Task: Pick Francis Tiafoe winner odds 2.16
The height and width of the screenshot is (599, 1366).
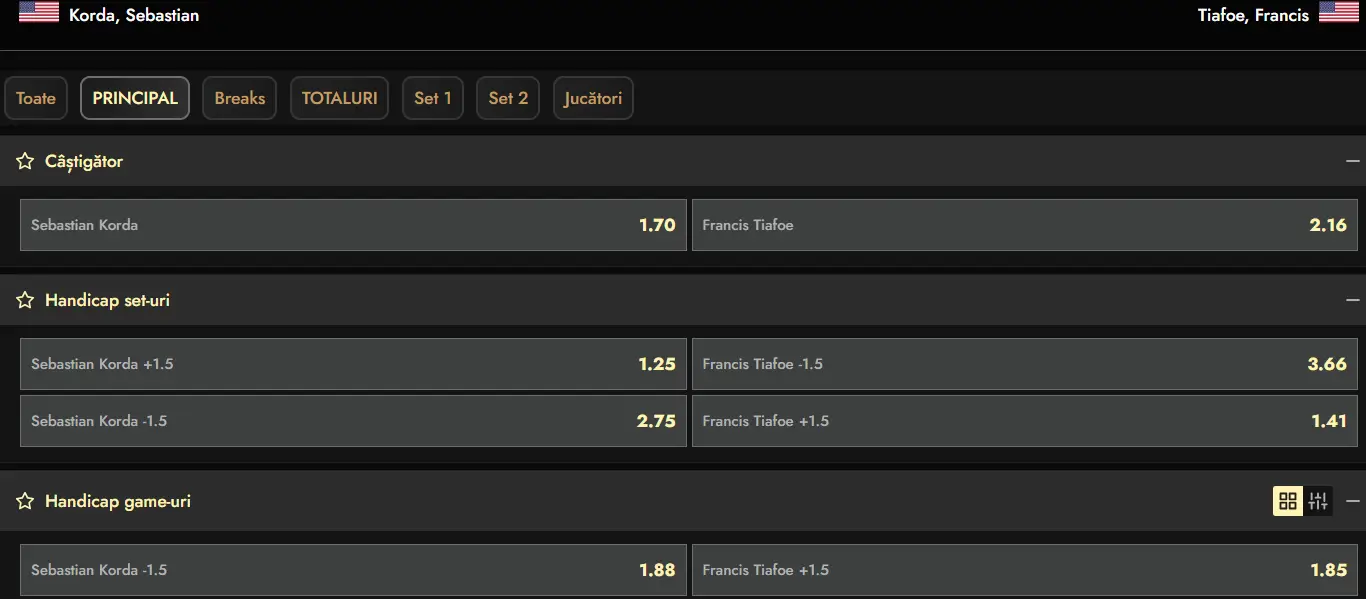Action: pyautogui.click(x=1024, y=225)
